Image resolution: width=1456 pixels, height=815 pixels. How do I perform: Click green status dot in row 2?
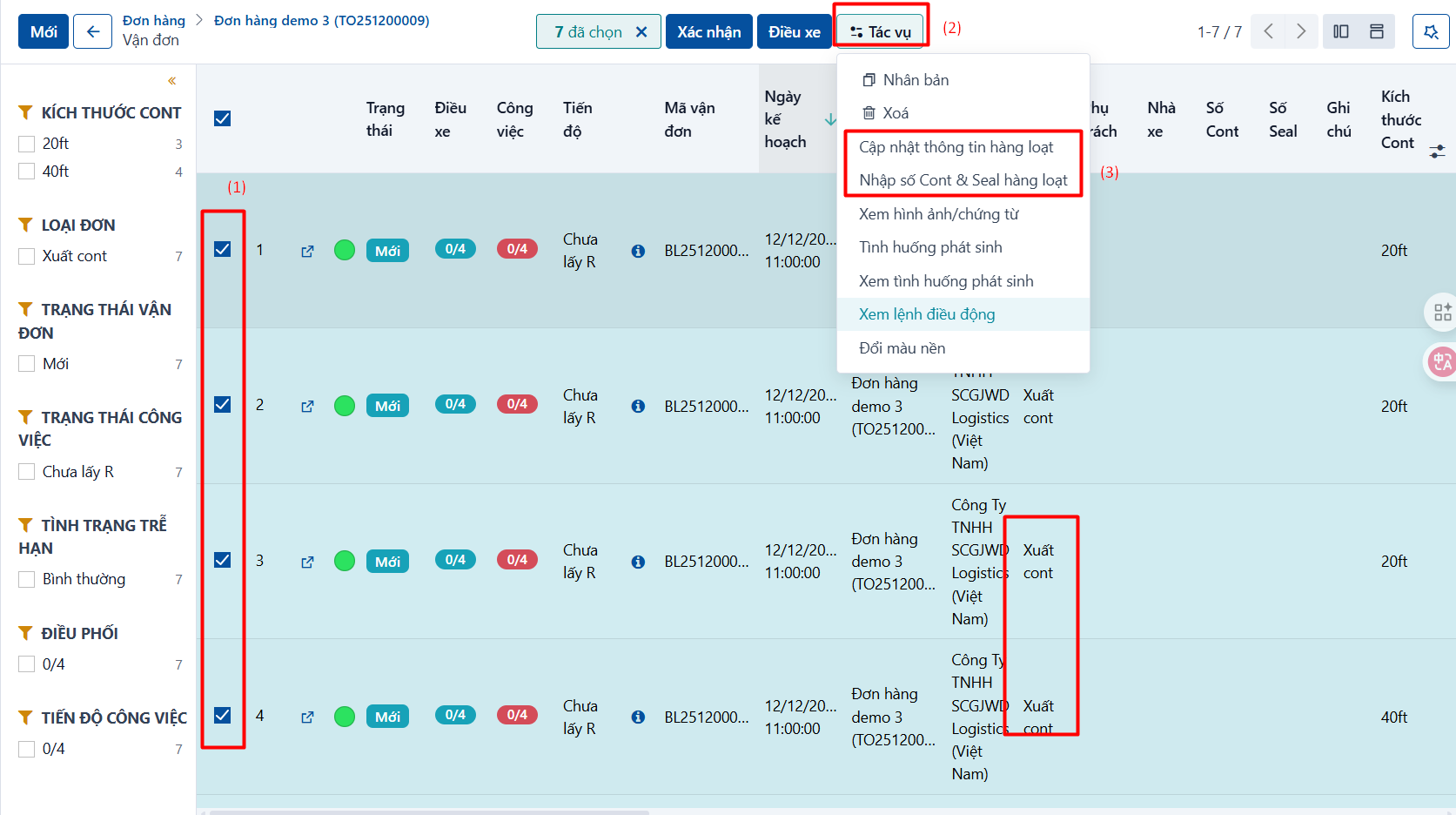[345, 406]
